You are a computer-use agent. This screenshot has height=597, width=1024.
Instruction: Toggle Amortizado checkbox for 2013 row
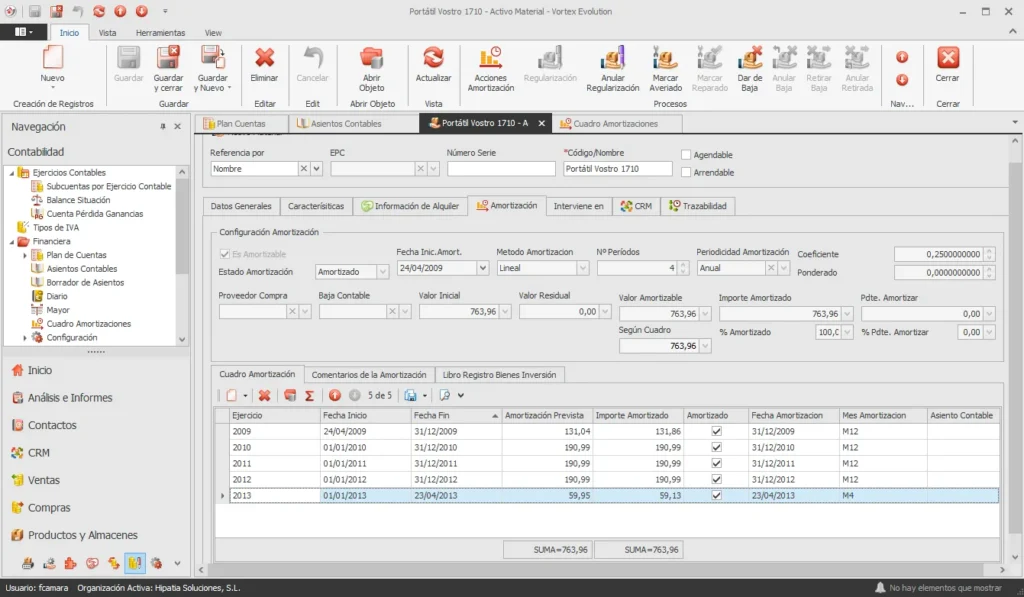tap(716, 495)
